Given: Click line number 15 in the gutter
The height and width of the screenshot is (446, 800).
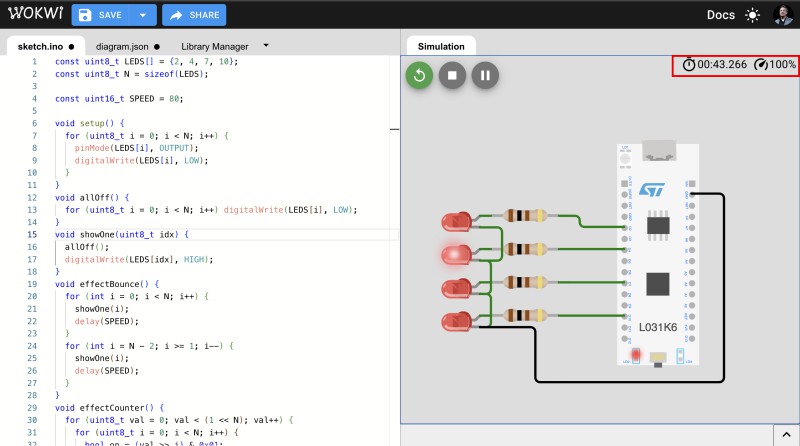Looking at the screenshot, I should tap(32, 234).
